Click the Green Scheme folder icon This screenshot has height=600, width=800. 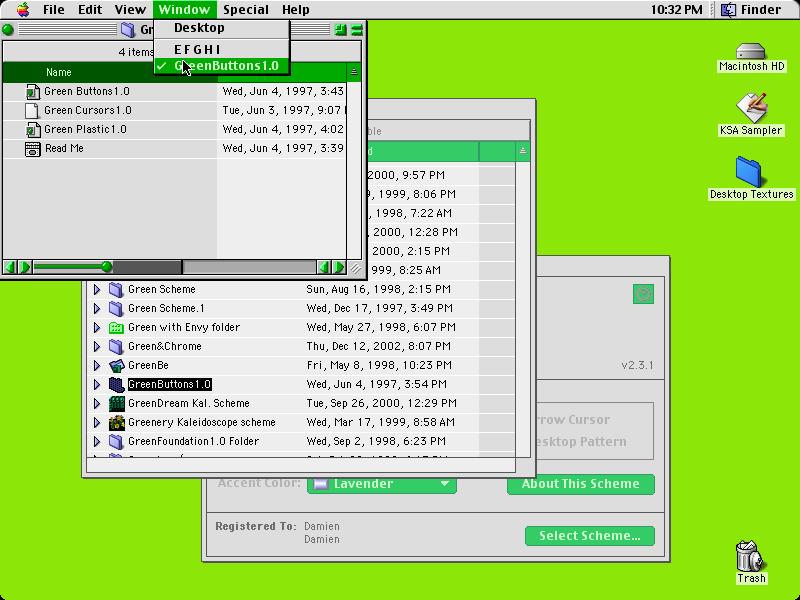click(x=116, y=290)
